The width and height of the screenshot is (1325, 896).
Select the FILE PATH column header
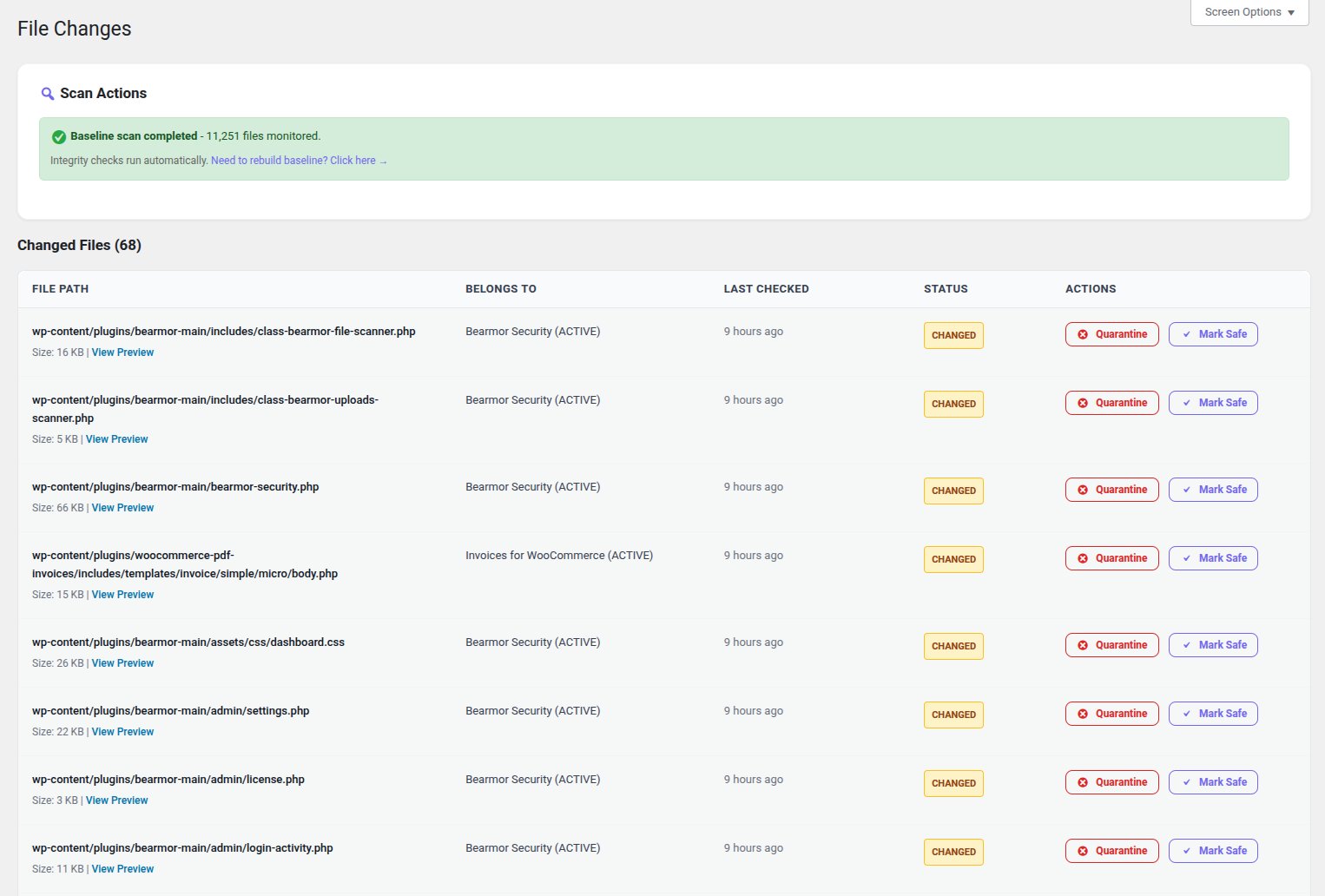click(x=60, y=288)
